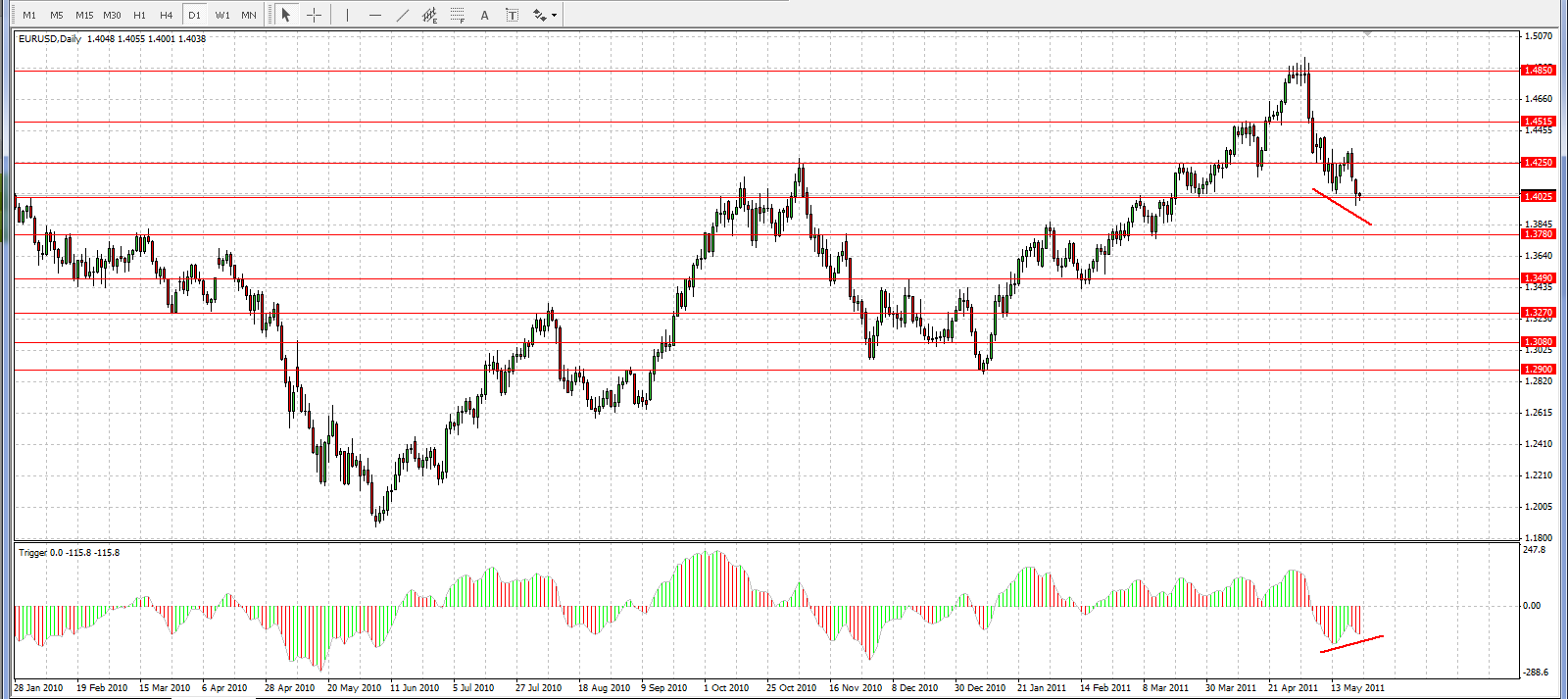Click the 1.3080 price label
Screen dimensions: 1568x699
1538,342
